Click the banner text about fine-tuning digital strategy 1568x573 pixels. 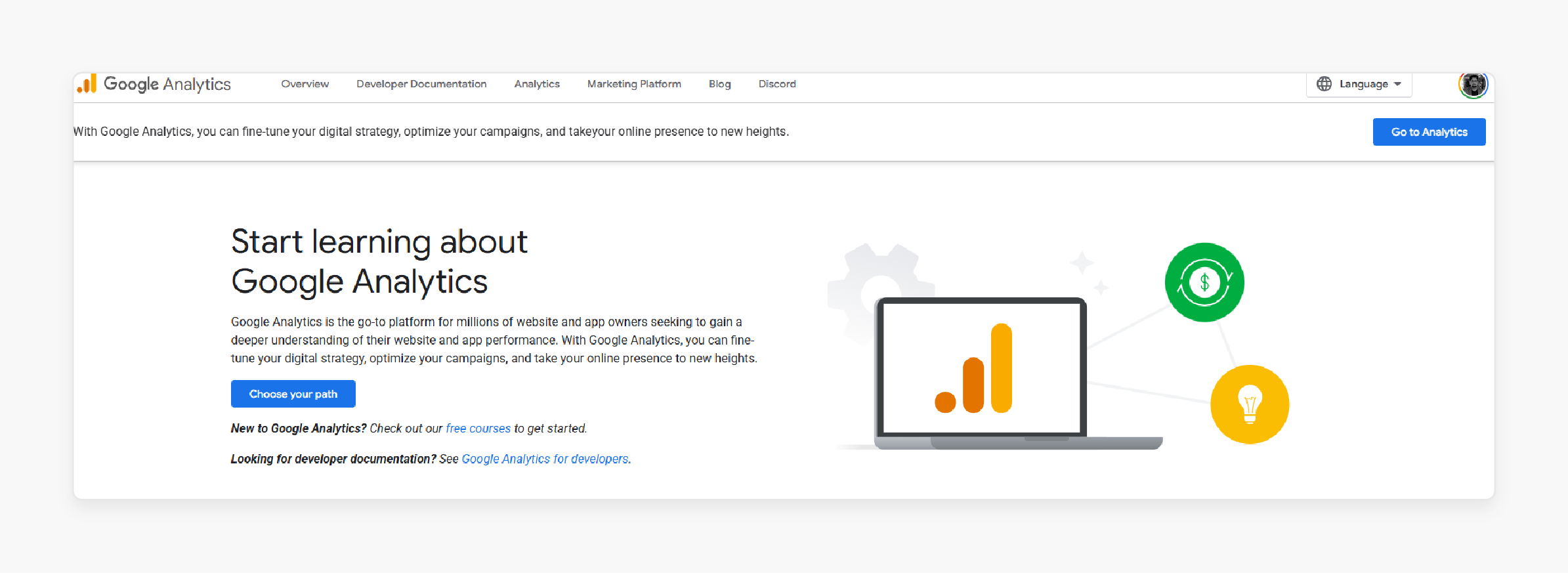[x=431, y=132]
